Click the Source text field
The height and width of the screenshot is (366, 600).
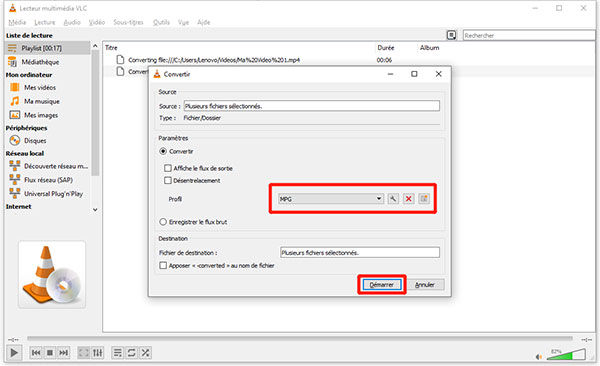(x=311, y=106)
